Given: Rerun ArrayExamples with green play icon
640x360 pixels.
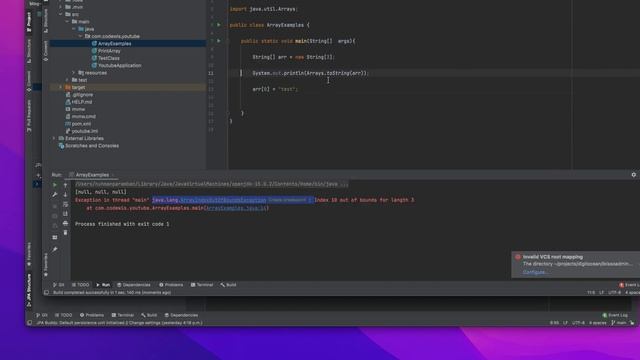Looking at the screenshot, I should tap(55, 185).
